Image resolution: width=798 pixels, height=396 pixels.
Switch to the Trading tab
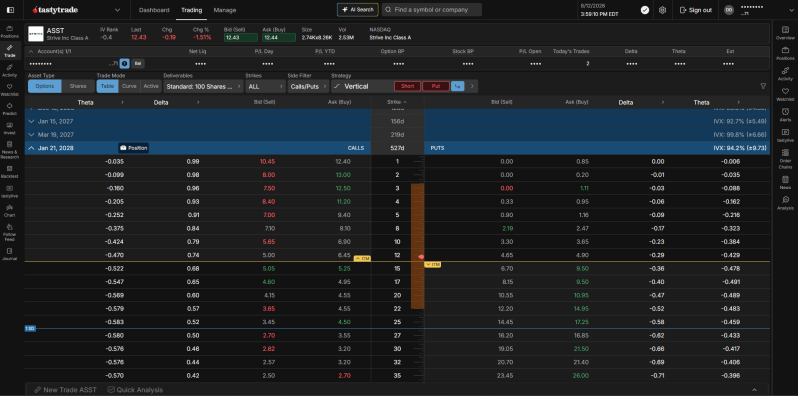(x=191, y=10)
